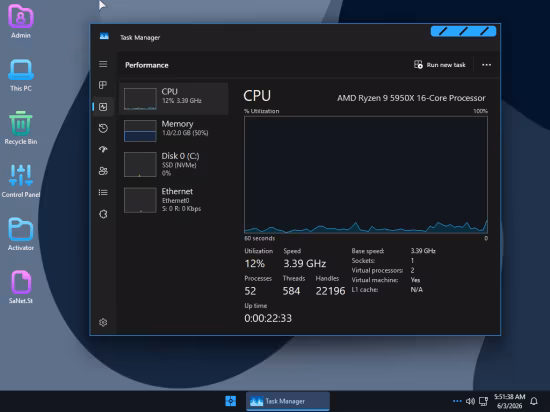This screenshot has height=412, width=550.
Task: Click the AMD Ryzen 9 5950X processor name
Action: pos(411,98)
